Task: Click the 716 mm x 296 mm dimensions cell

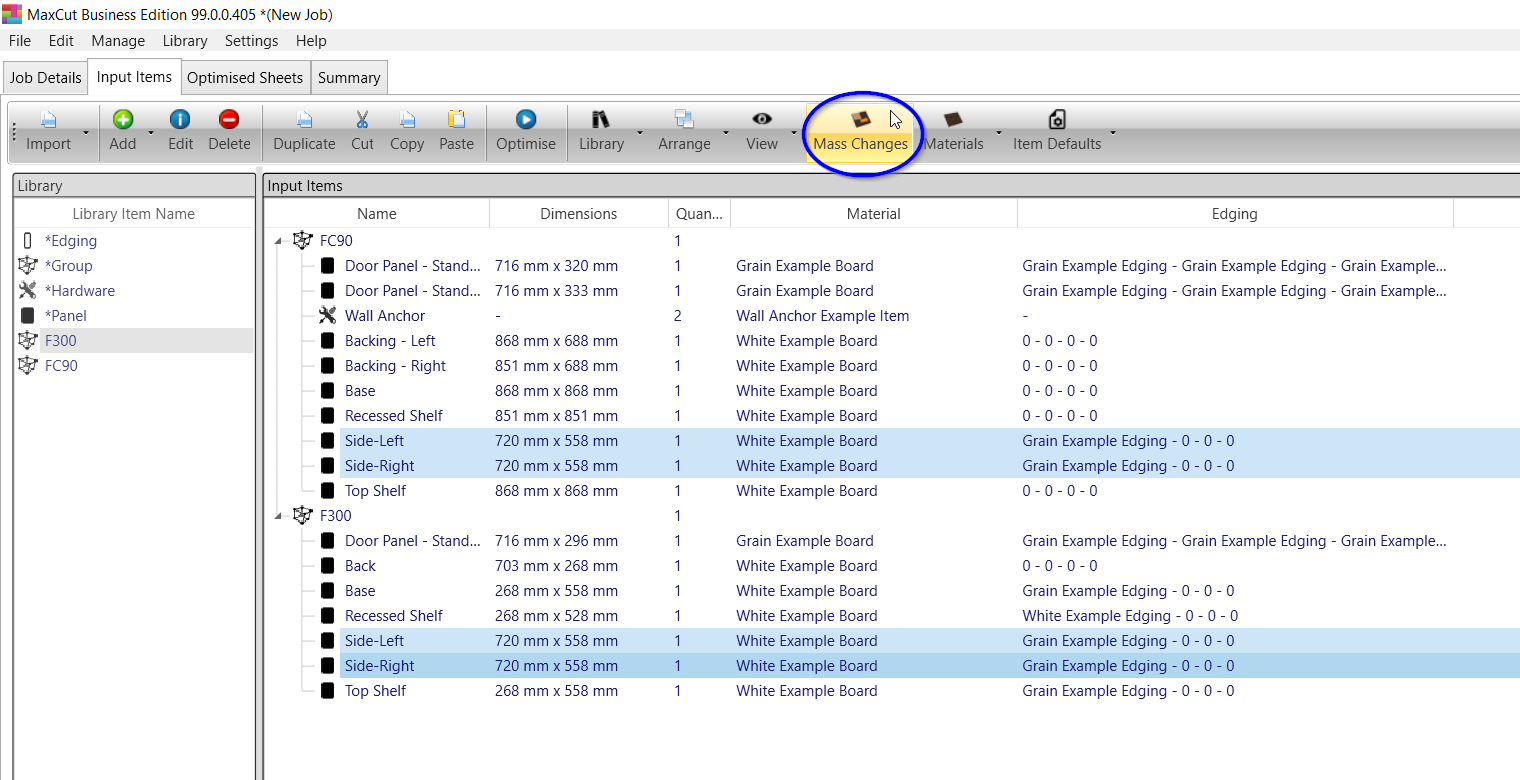Action: point(556,541)
